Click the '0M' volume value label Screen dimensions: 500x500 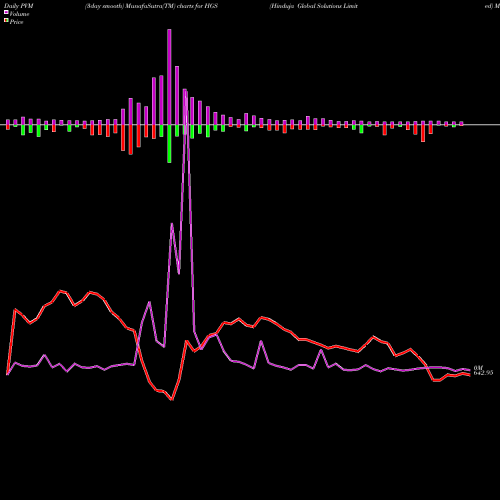(x=478, y=368)
